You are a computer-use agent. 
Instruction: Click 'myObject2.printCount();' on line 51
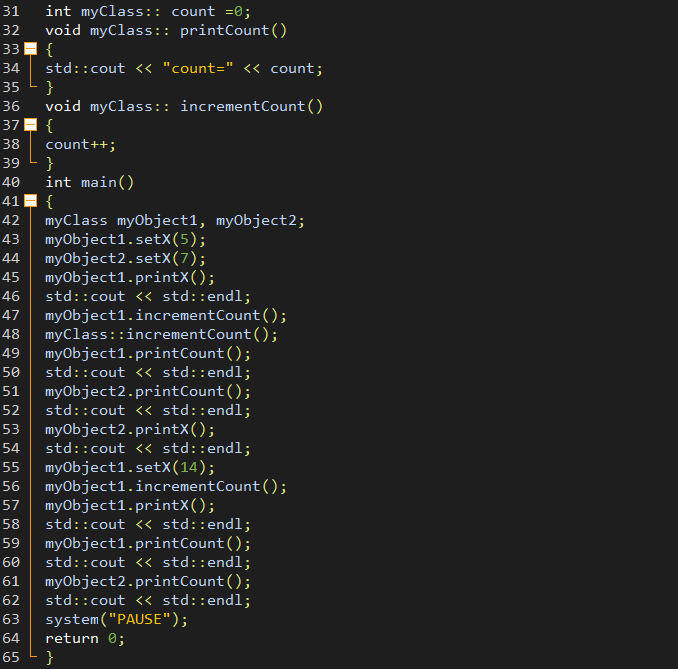coord(148,392)
